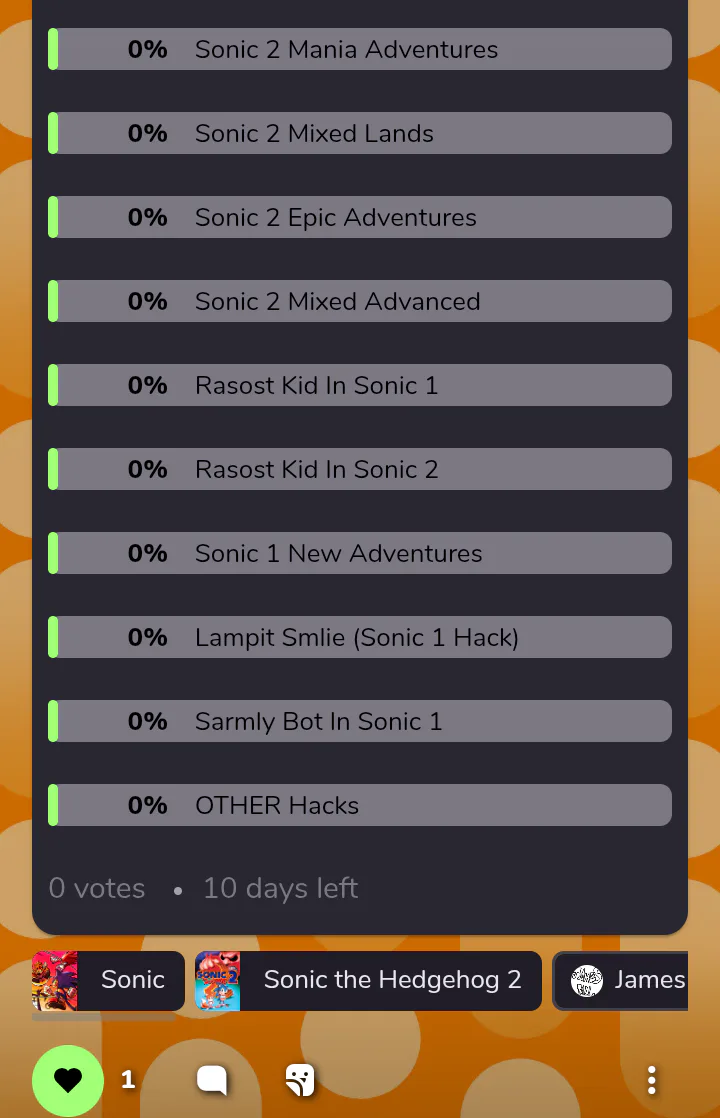Open the sticker icon beside comments
720x1118 pixels.
(x=300, y=1080)
